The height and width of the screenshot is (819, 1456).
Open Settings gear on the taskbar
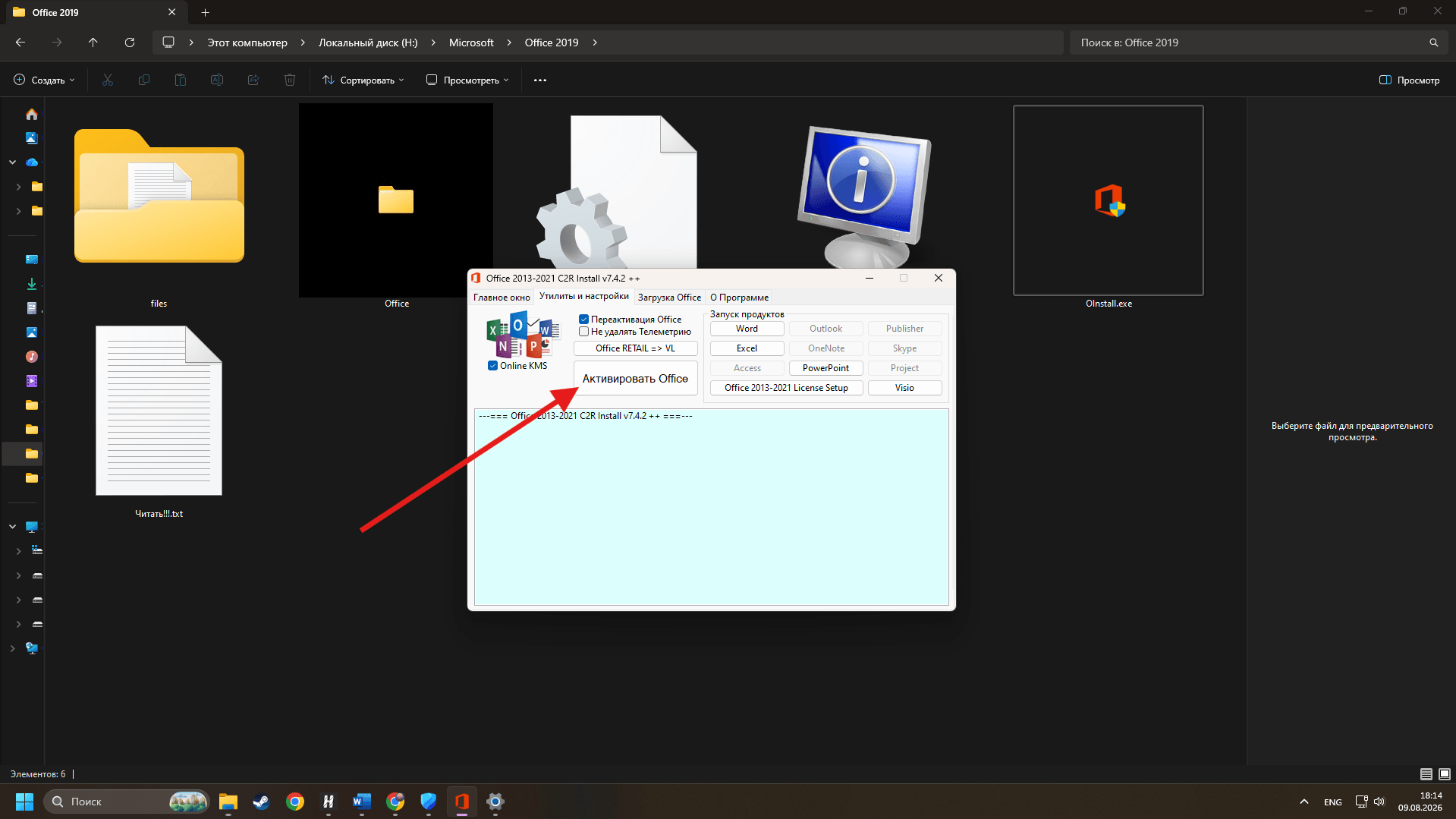(x=495, y=802)
